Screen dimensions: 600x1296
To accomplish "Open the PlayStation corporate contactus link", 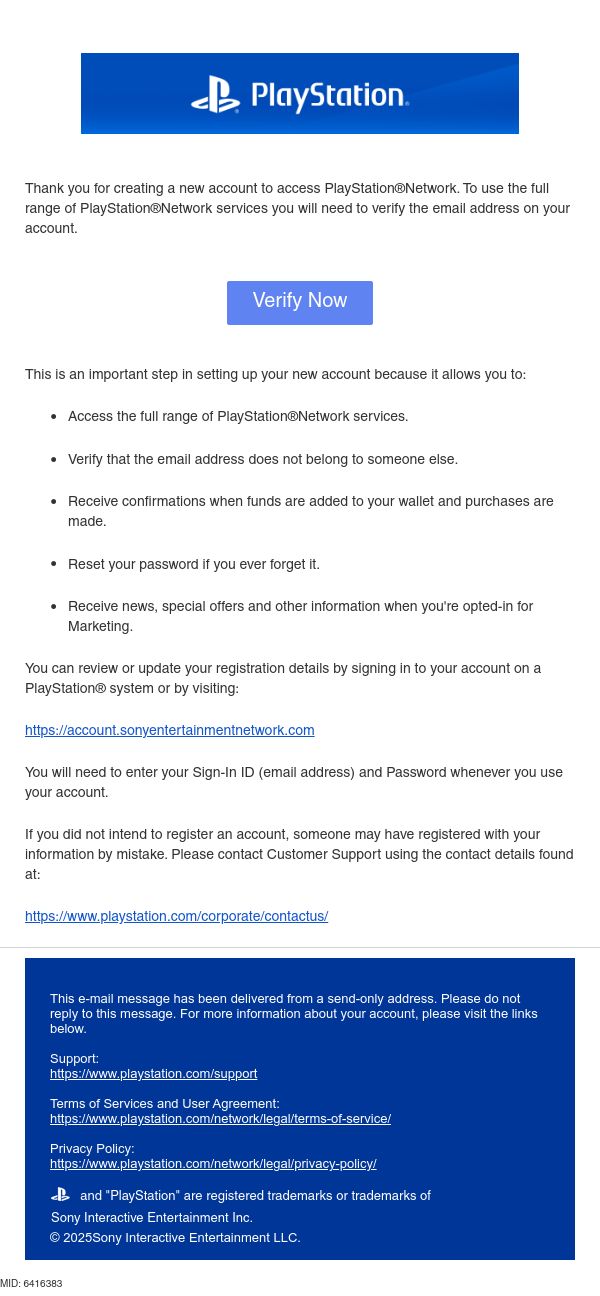I will tap(176, 916).
